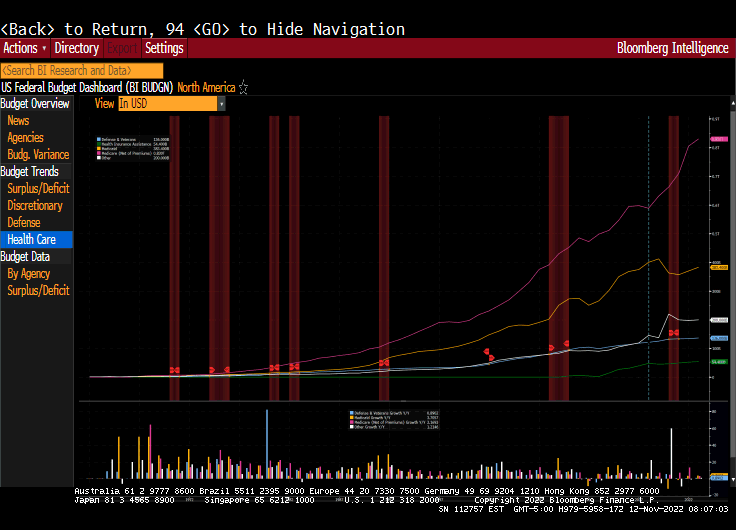Click the white Other value label on axis
Viewport: 736px width, 530px height.
[x=717, y=320]
